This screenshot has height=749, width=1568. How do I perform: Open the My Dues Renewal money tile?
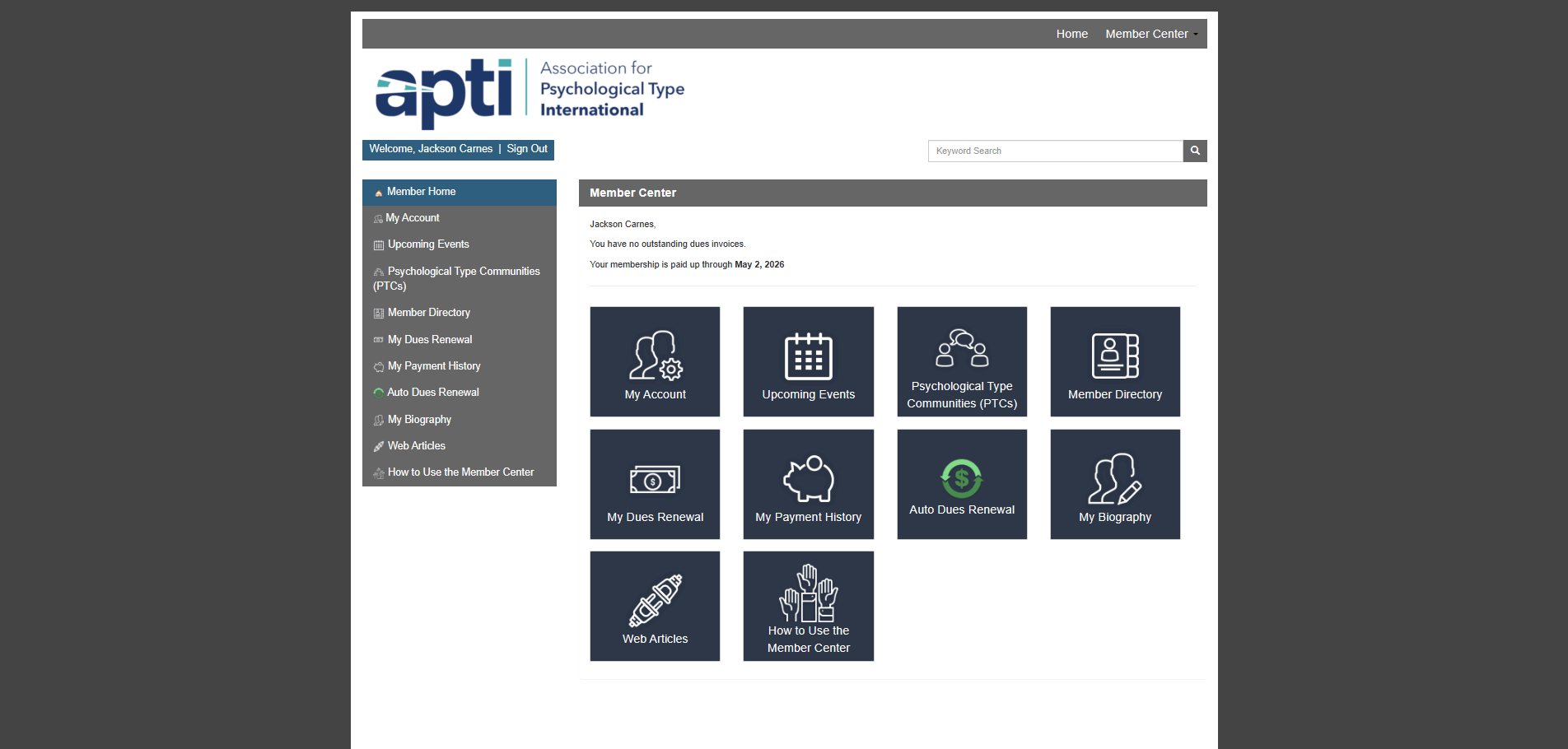[x=655, y=484]
